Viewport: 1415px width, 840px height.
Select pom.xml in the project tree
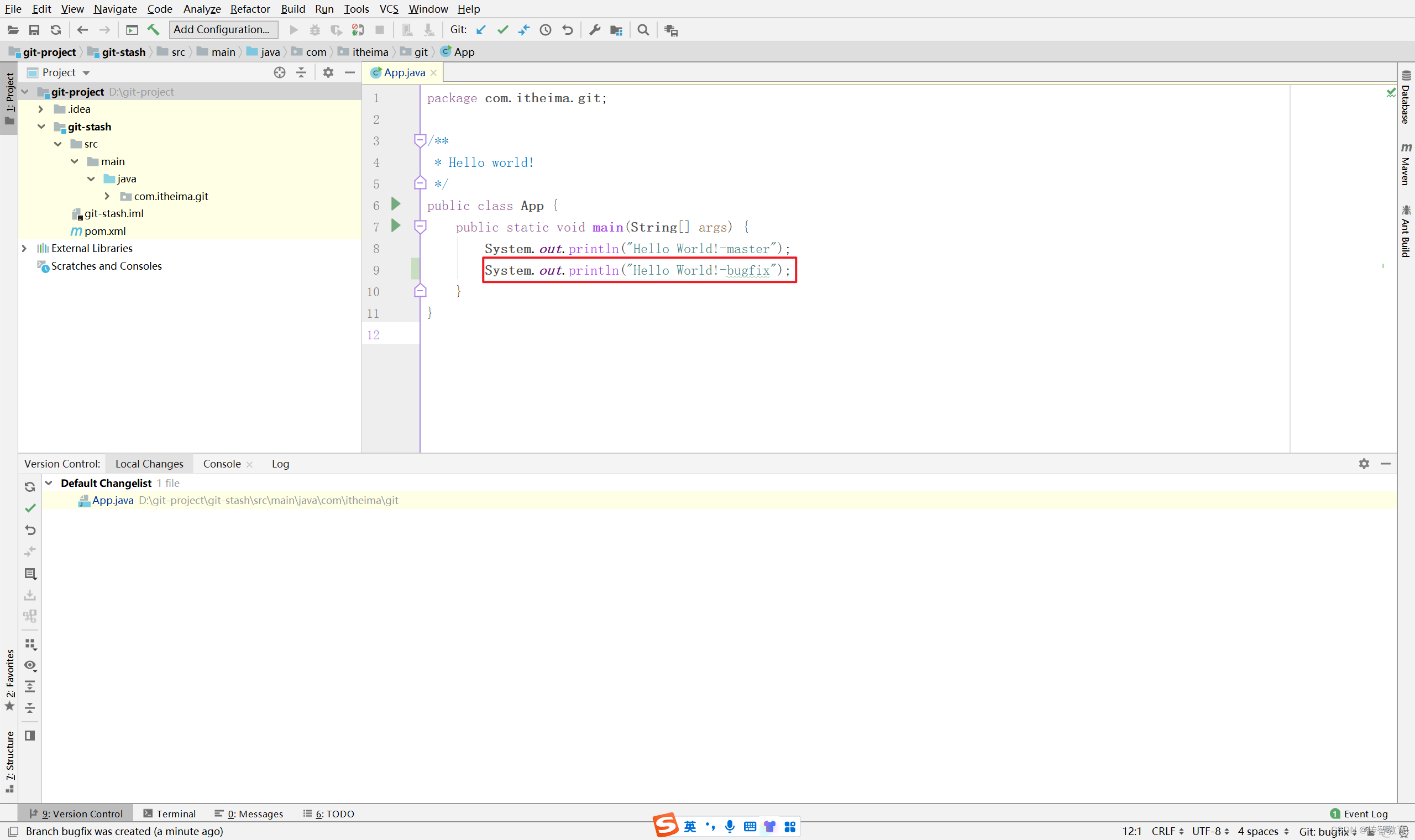(104, 231)
